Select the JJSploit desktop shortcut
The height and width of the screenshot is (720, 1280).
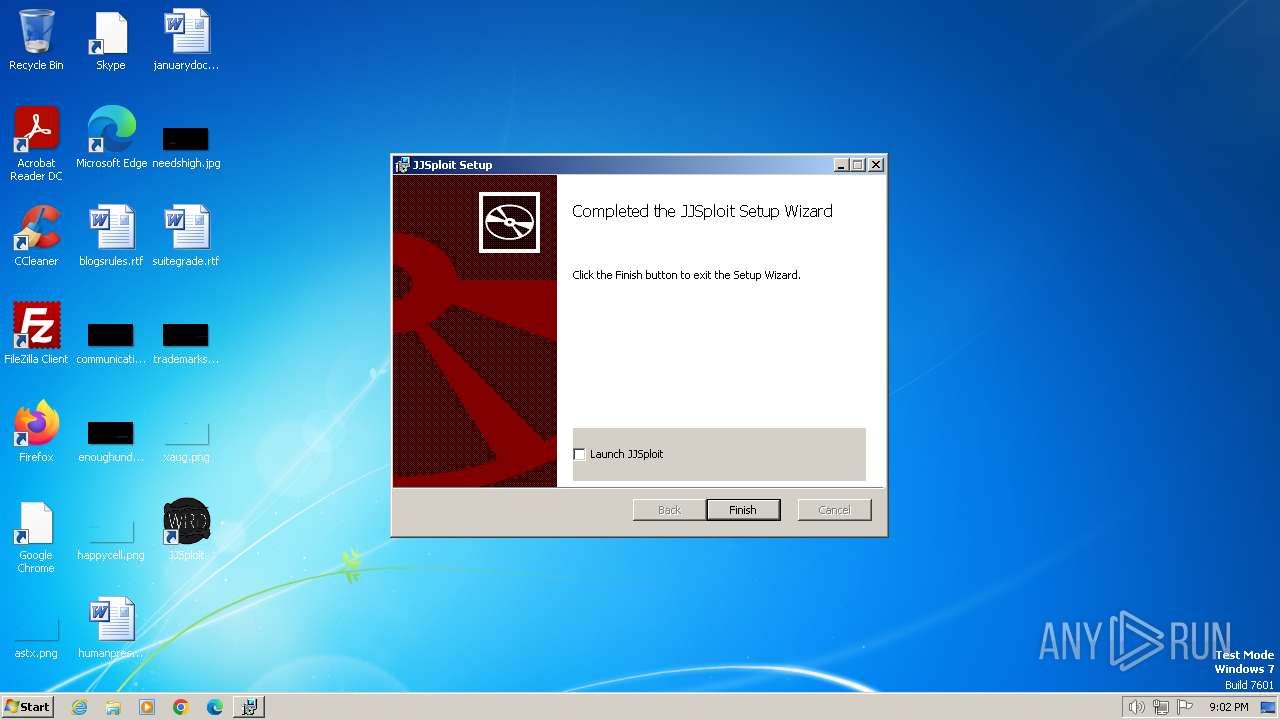tap(186, 530)
